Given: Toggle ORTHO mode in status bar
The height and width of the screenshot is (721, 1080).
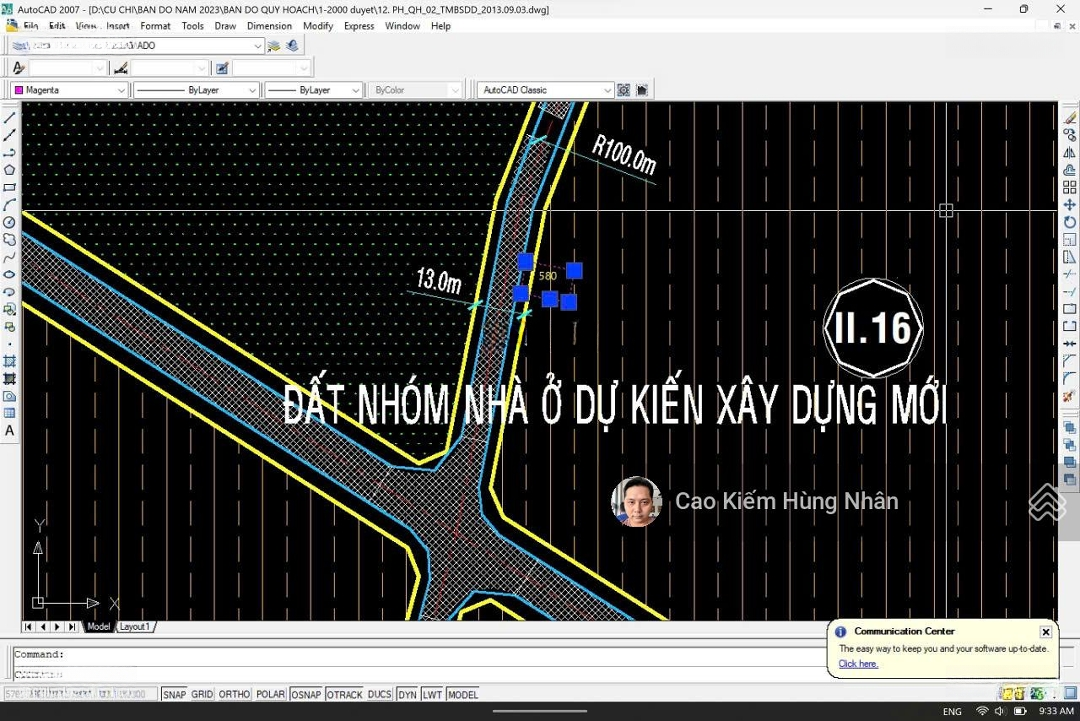Looking at the screenshot, I should pyautogui.click(x=234, y=694).
